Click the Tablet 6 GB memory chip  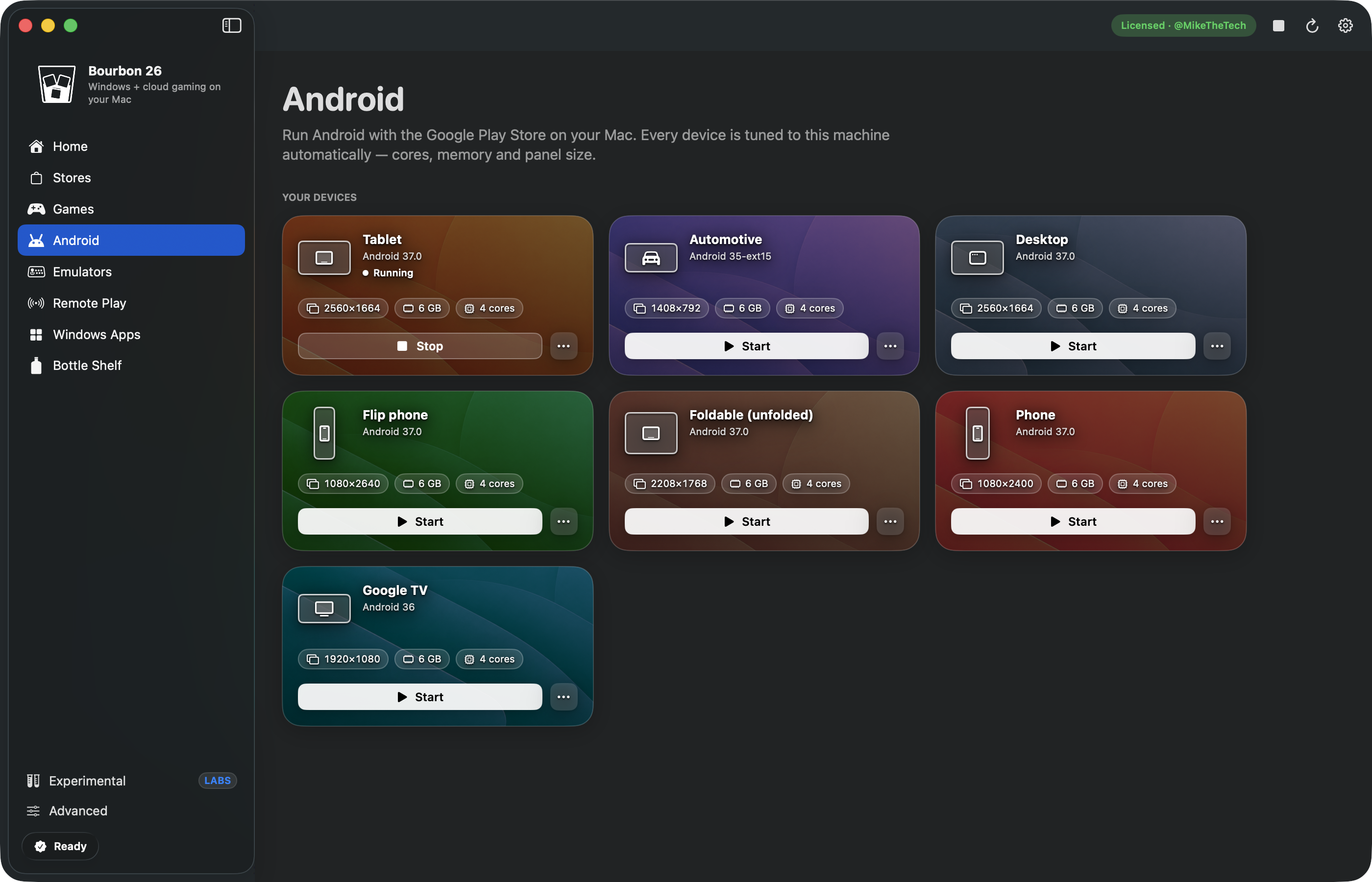pos(422,308)
